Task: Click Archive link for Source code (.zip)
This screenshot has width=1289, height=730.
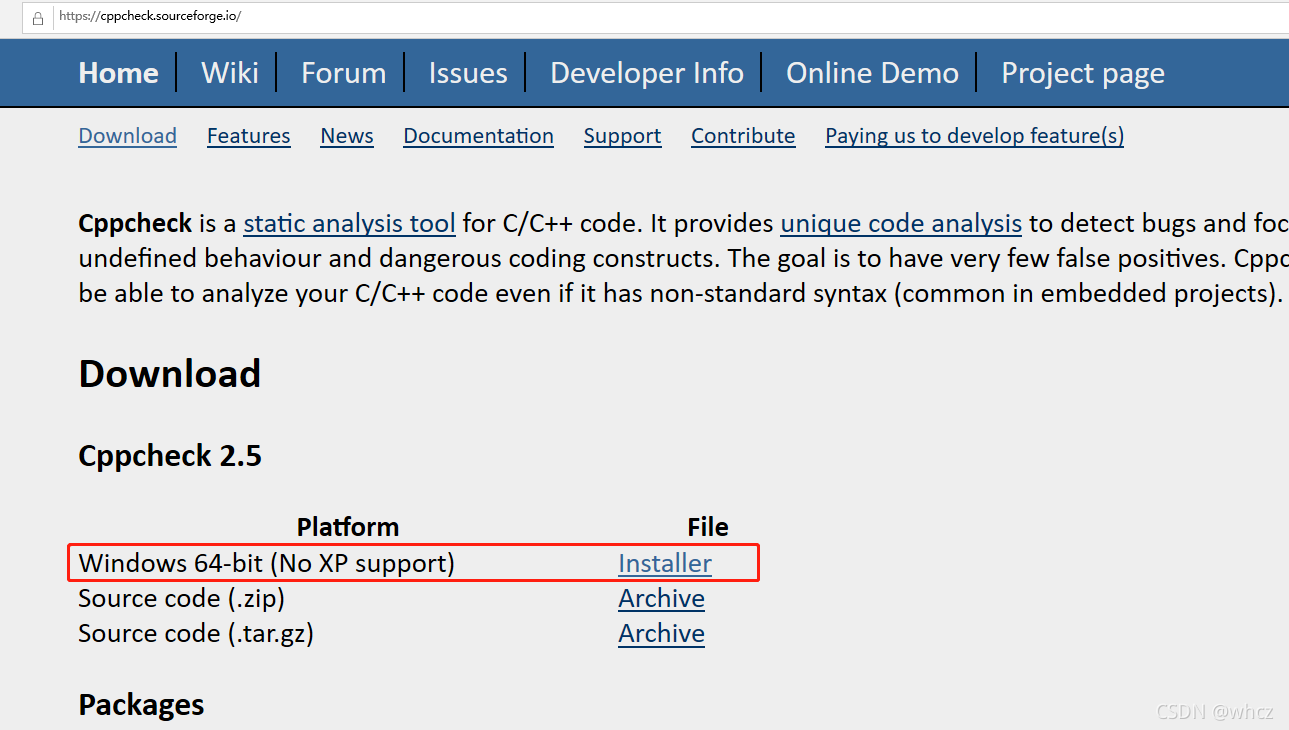Action: coord(661,598)
